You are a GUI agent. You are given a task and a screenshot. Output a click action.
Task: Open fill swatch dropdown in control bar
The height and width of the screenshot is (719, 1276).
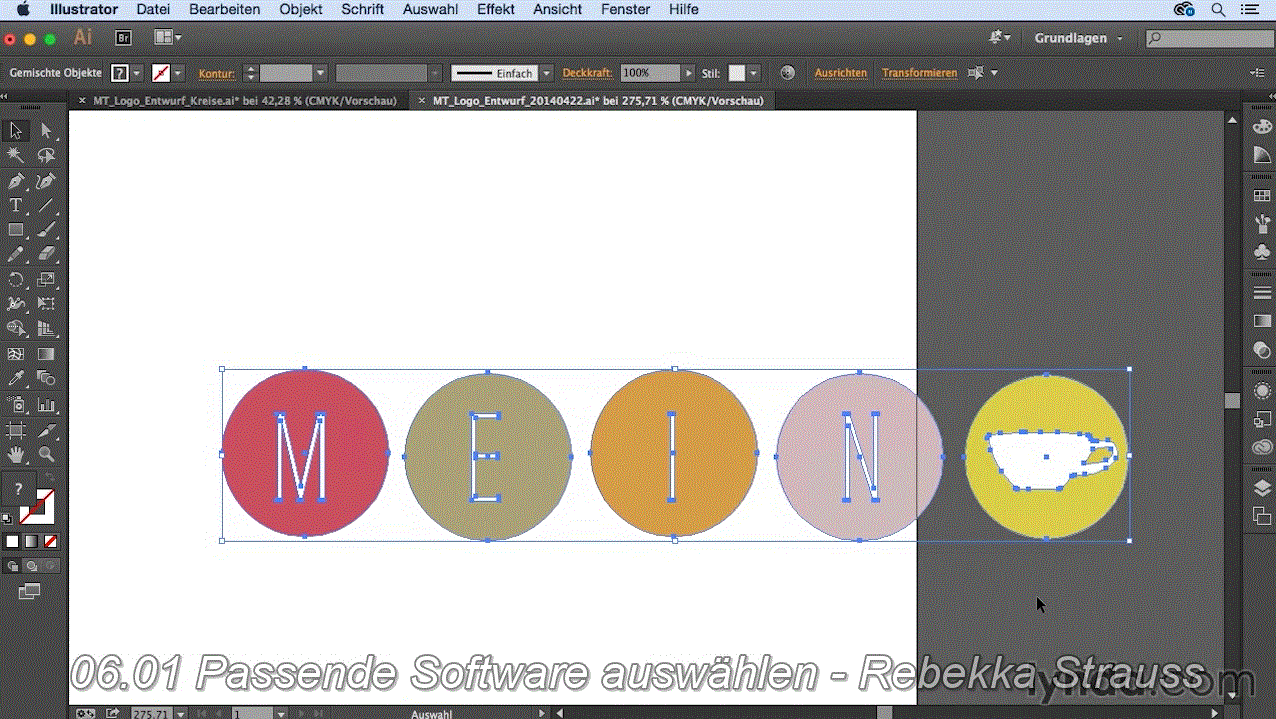pyautogui.click(x=137, y=73)
